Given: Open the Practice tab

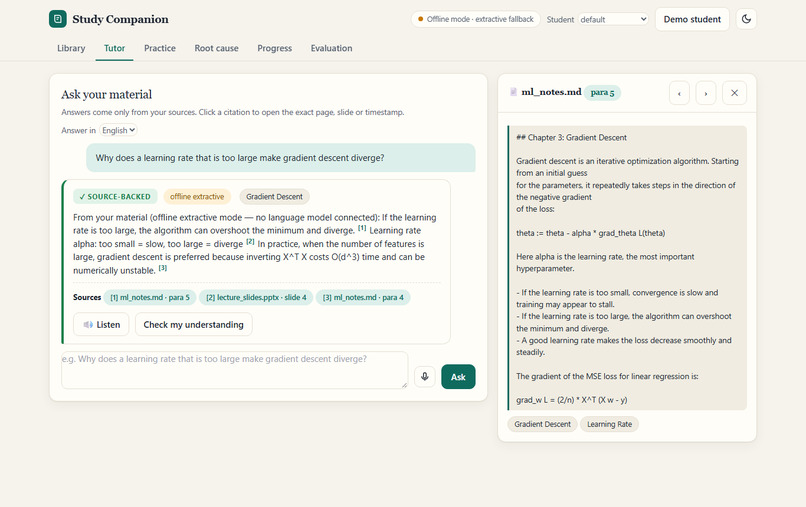Looking at the screenshot, I should tap(160, 48).
